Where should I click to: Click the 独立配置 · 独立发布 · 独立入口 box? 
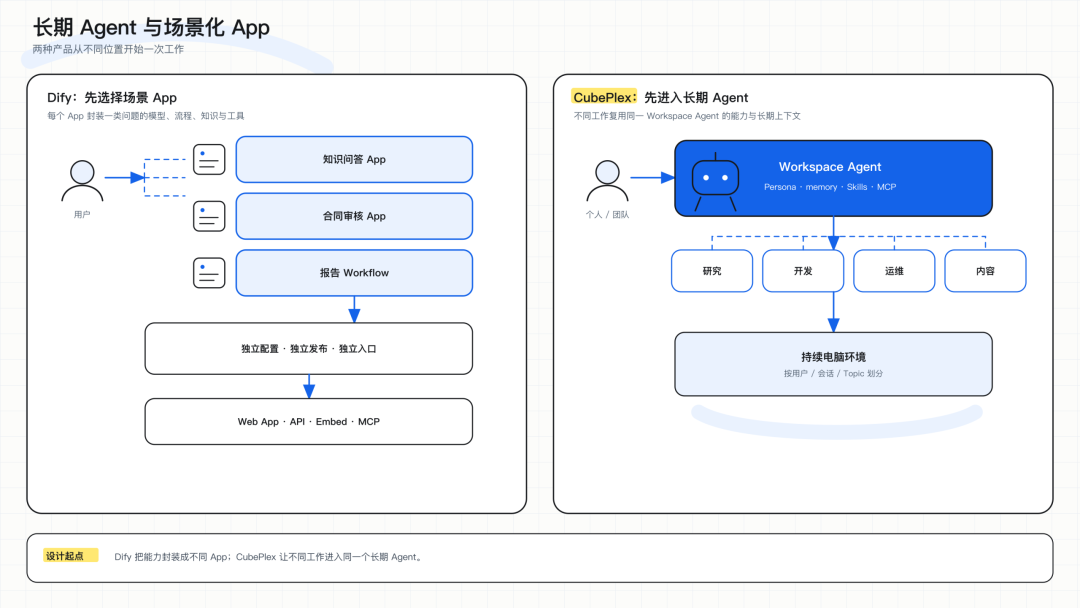pos(309,348)
